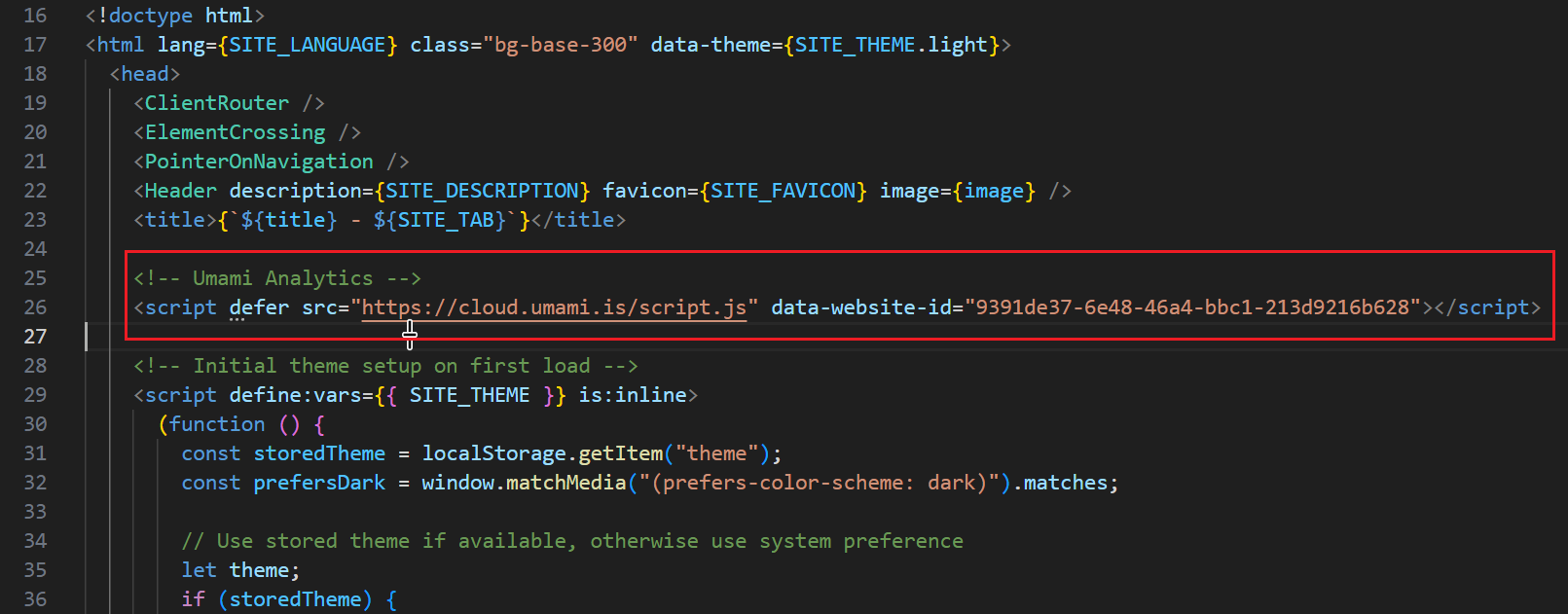This screenshot has width=1568, height=614.
Task: Click the PointerOnNavigation component name
Action: [x=259, y=162]
